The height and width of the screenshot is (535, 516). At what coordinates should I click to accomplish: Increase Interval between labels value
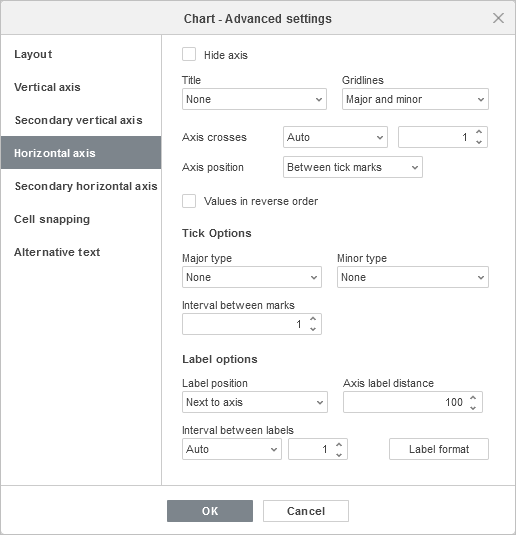tap(339, 445)
